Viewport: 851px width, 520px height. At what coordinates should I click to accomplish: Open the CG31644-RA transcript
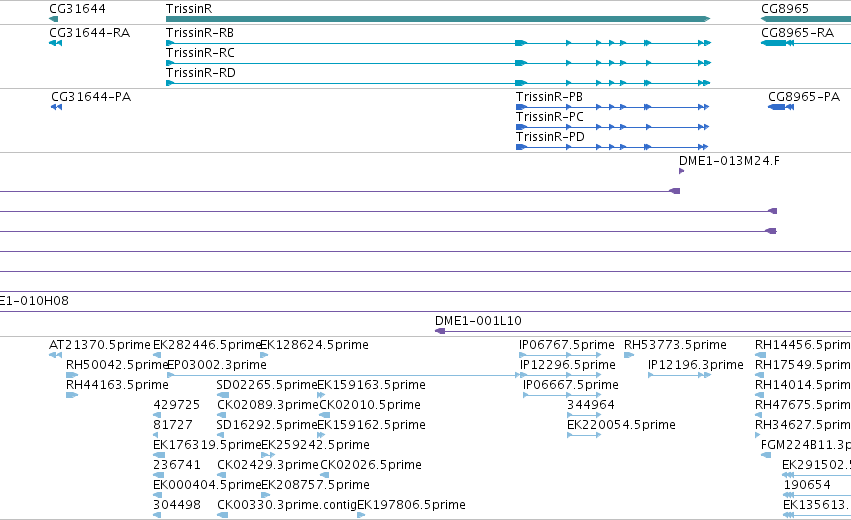tap(90, 33)
